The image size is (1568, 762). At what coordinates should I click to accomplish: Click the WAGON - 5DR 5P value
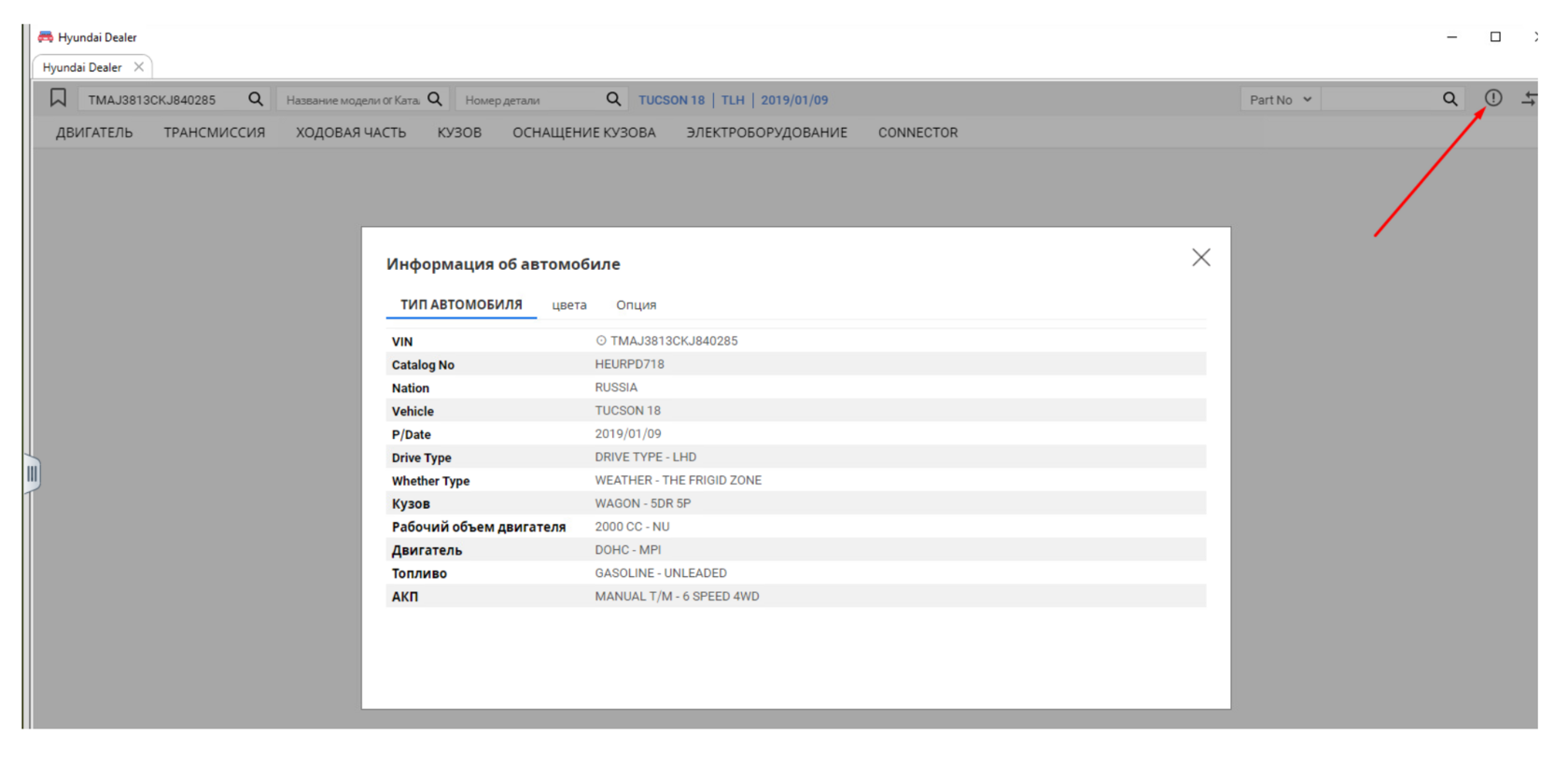(643, 503)
